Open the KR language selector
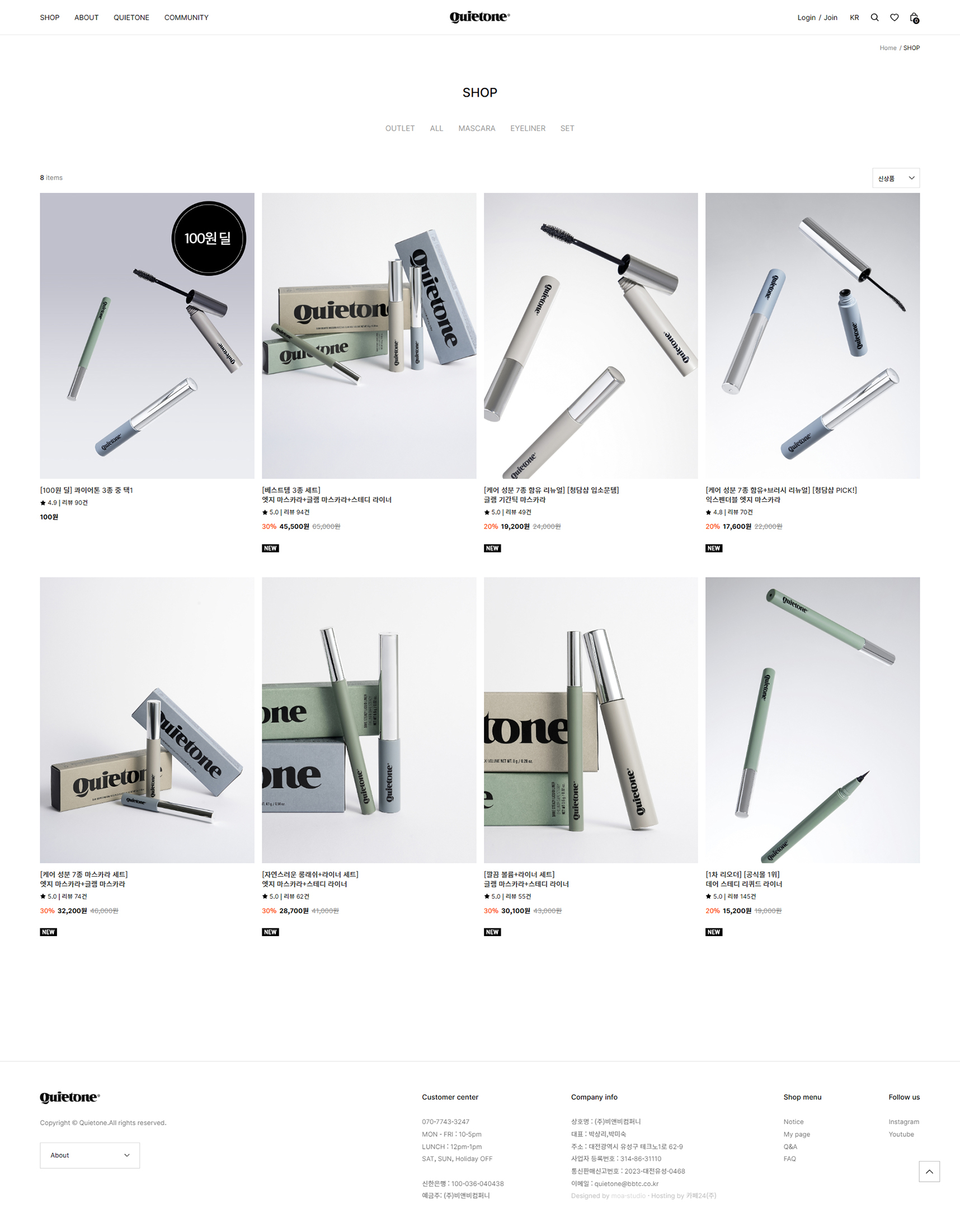Image resolution: width=960 pixels, height=1232 pixels. (x=854, y=17)
